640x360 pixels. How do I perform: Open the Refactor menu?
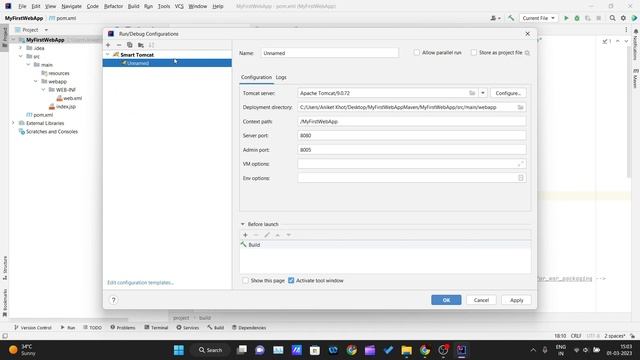[x=113, y=6]
